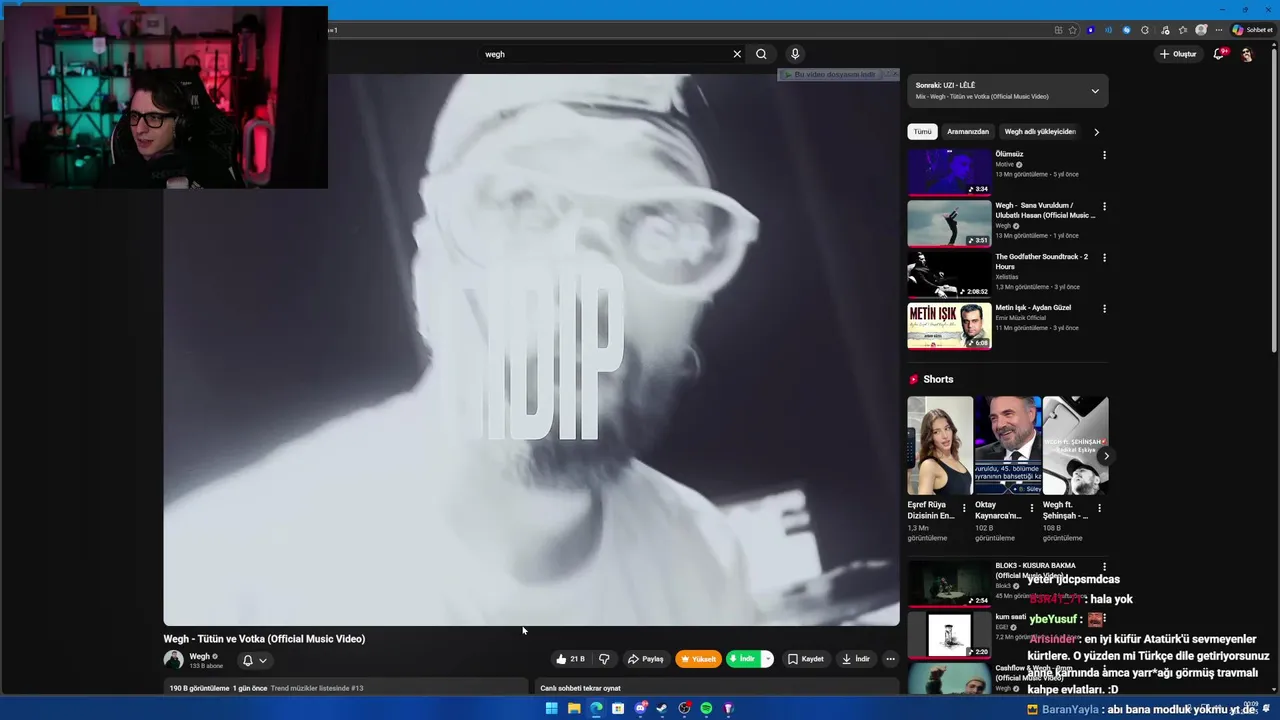Open the browser split-screen/apps icon
1280x720 pixels.
coord(1059,30)
